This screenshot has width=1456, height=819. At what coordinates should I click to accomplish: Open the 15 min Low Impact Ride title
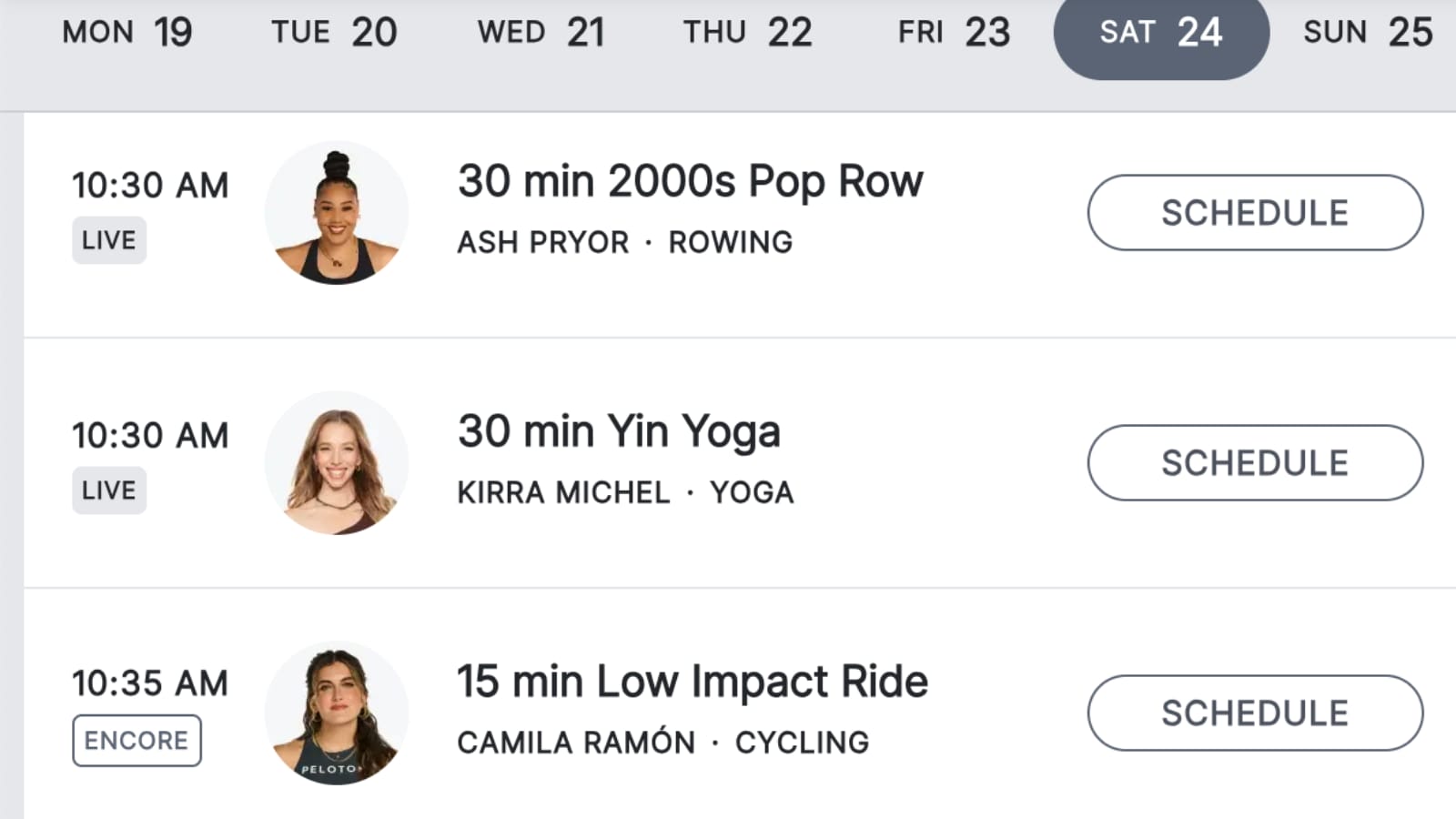[692, 682]
